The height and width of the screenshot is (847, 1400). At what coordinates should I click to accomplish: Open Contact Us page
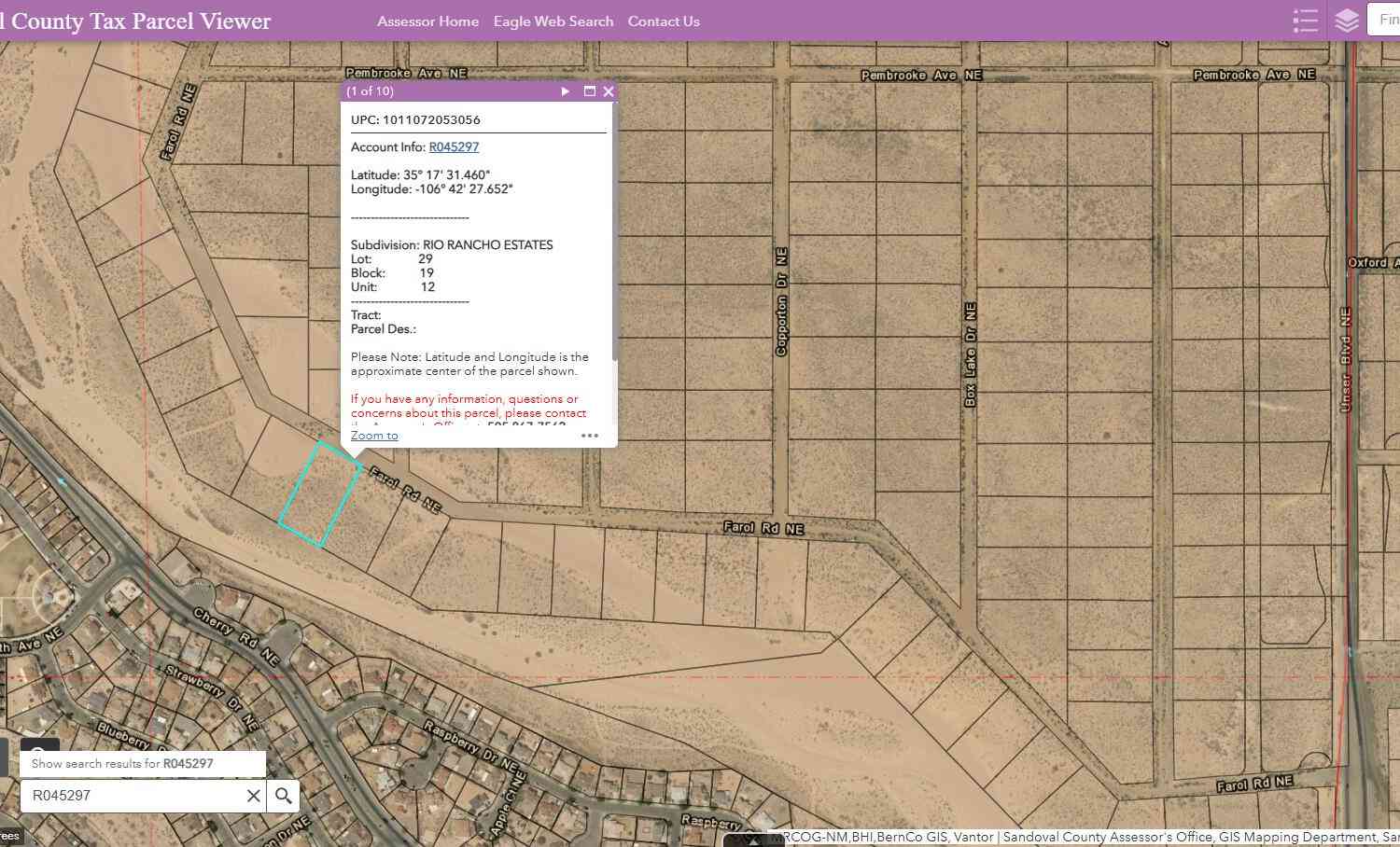point(664,21)
